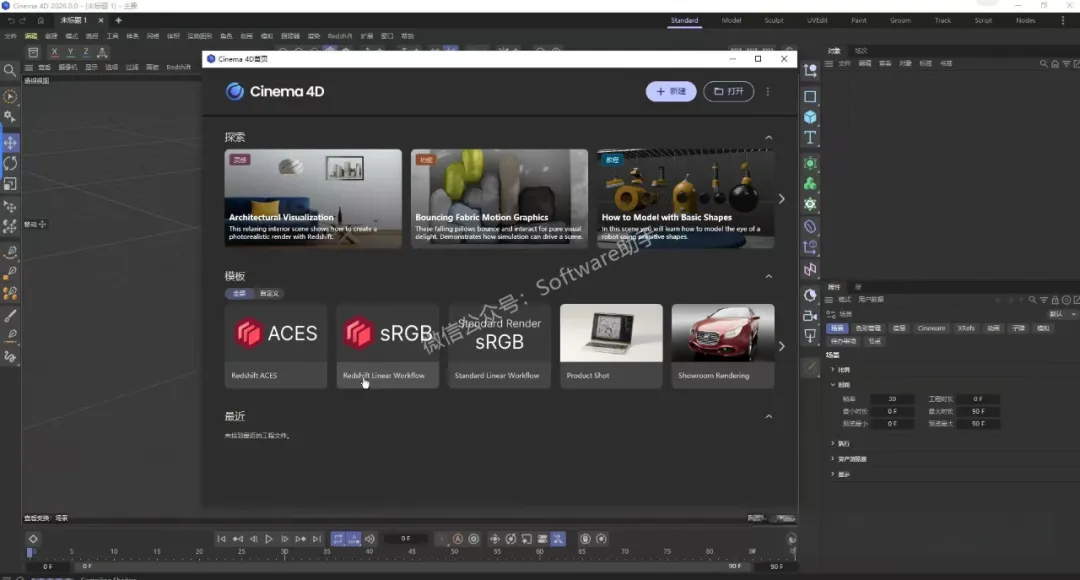
Task: Open the hamburger menu in viewport bar
Action: click(x=29, y=68)
